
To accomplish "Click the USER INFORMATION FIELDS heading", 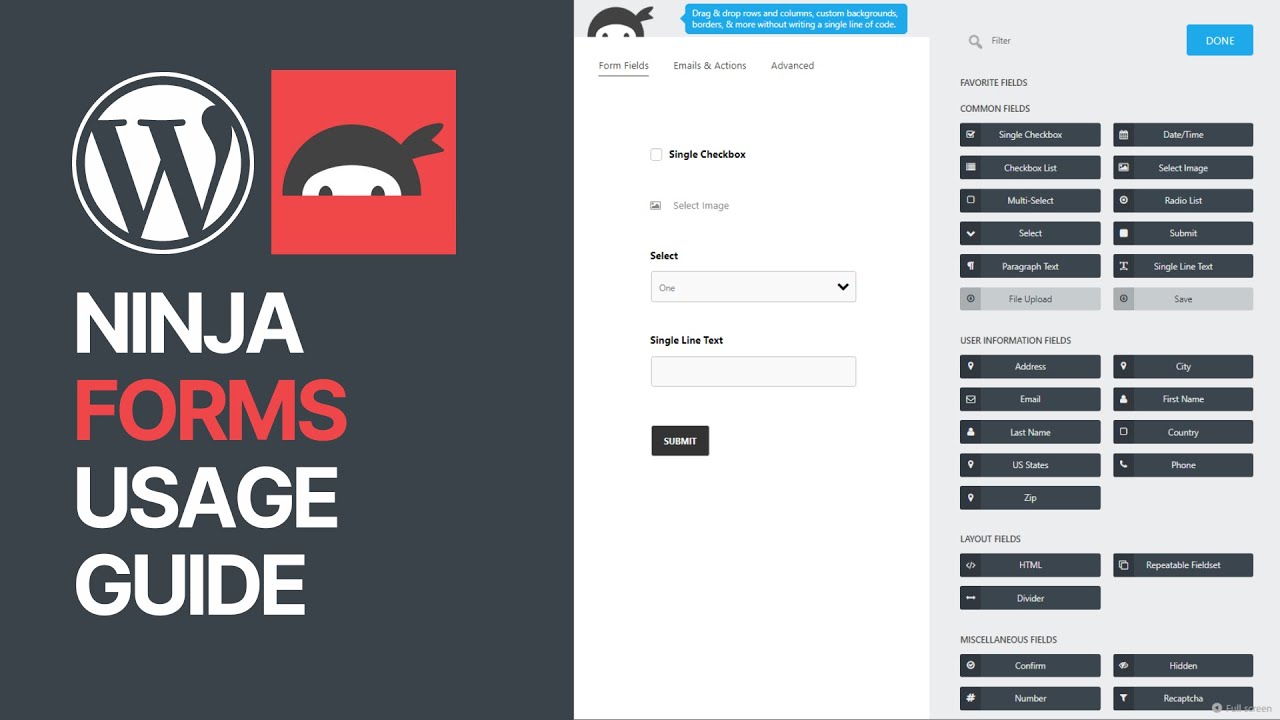I will (1015, 341).
